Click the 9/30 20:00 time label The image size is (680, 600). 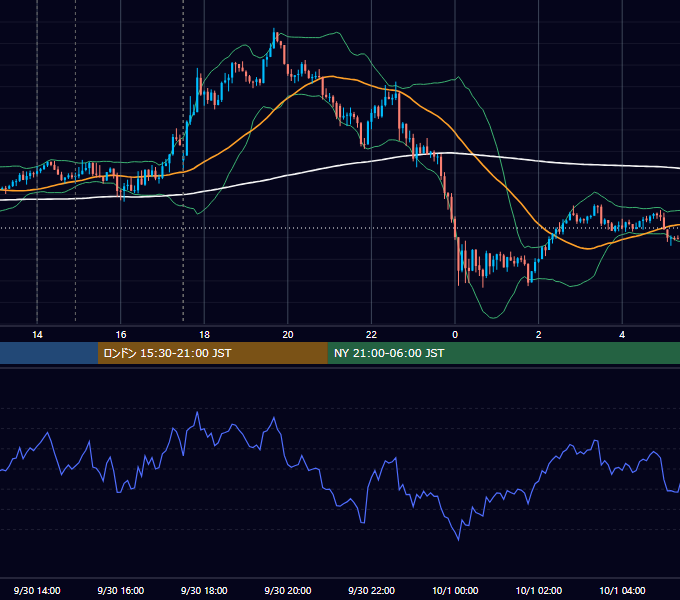coord(288,590)
